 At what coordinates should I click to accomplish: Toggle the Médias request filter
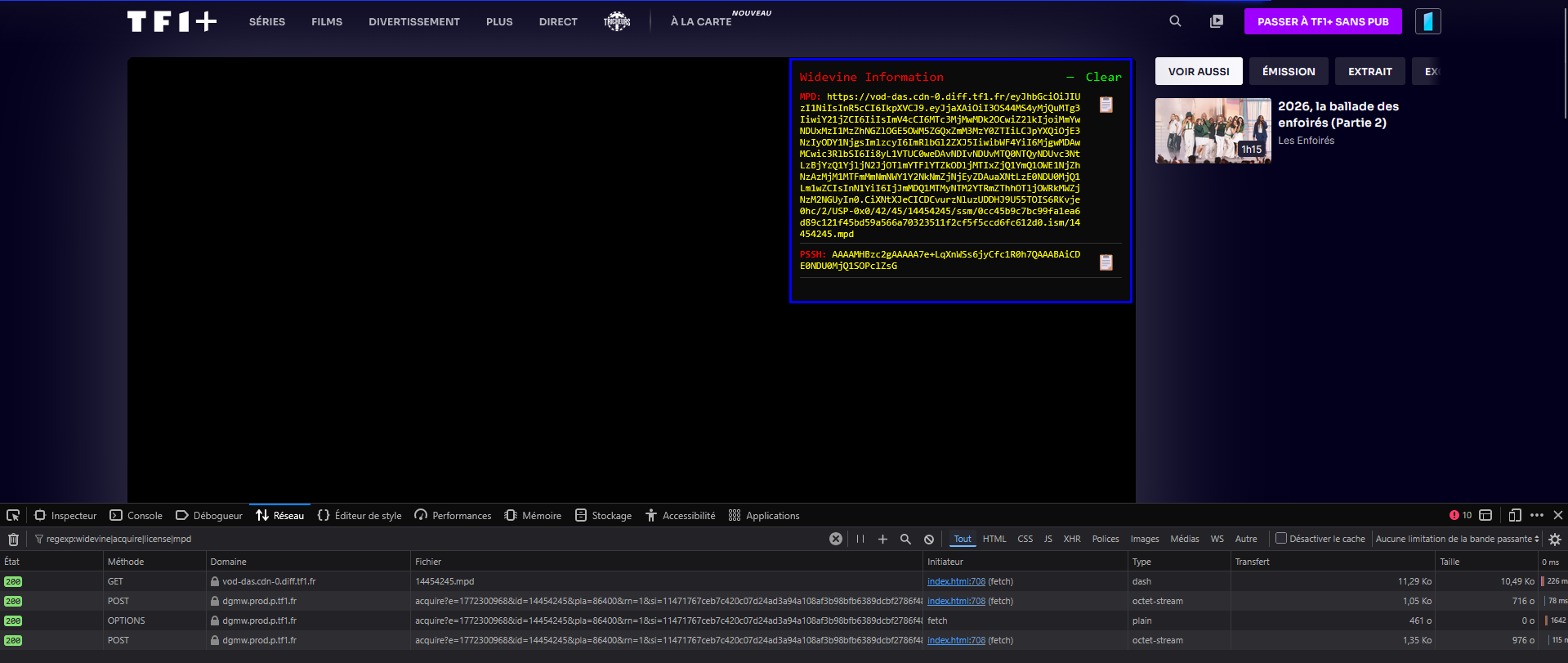click(x=1184, y=539)
